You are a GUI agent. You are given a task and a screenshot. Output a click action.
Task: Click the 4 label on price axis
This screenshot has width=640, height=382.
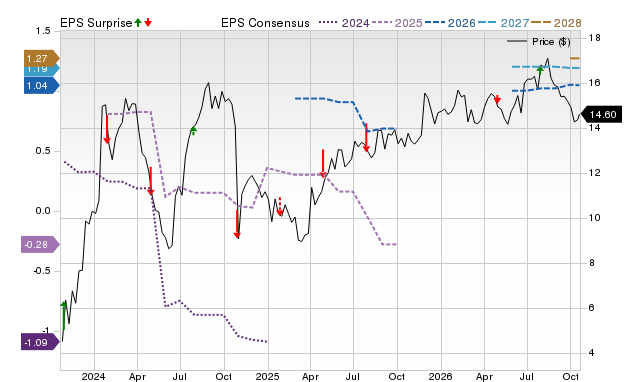591,353
